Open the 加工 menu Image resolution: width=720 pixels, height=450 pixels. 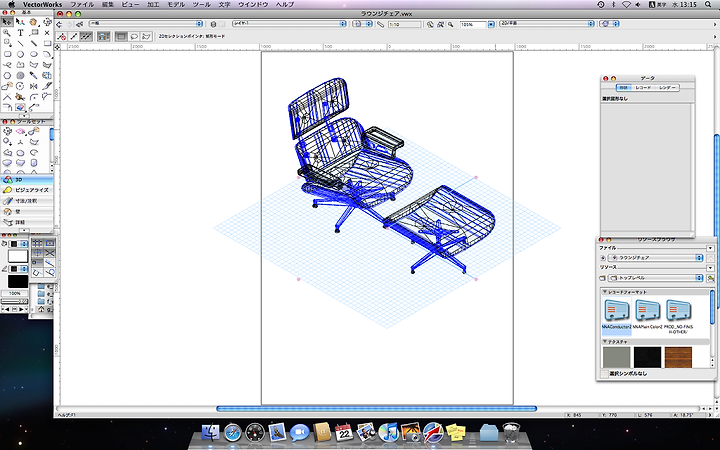(153, 5)
